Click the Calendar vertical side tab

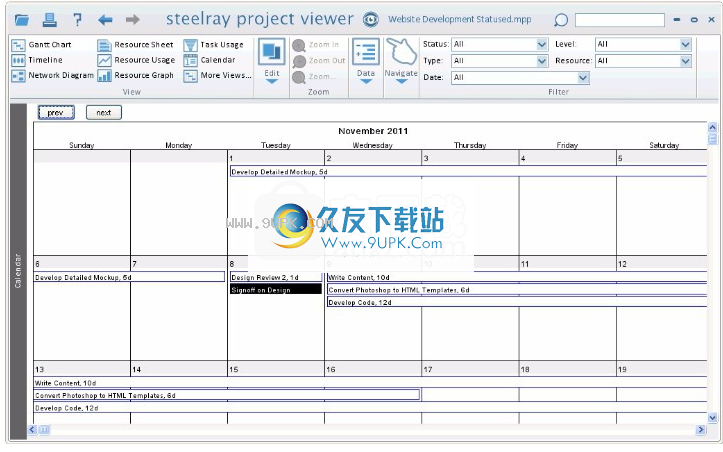click(18, 271)
